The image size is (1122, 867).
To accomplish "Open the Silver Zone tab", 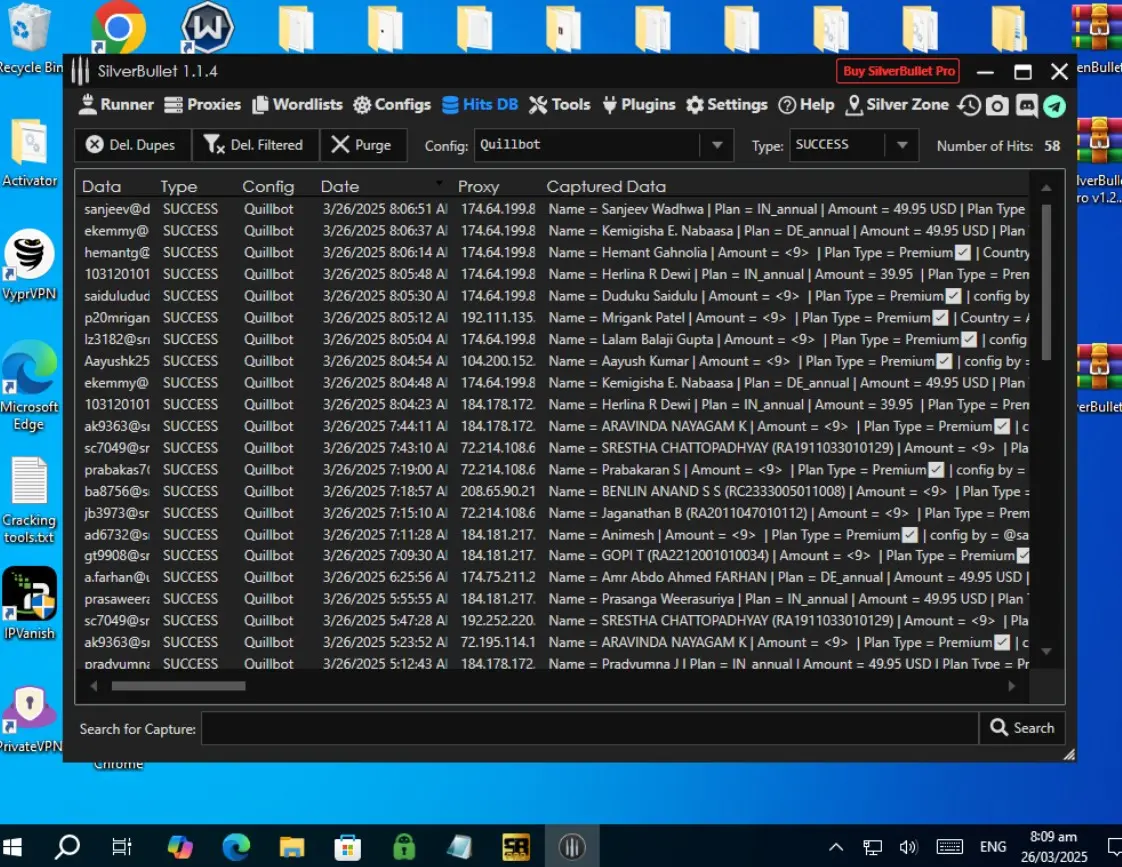I will click(897, 104).
